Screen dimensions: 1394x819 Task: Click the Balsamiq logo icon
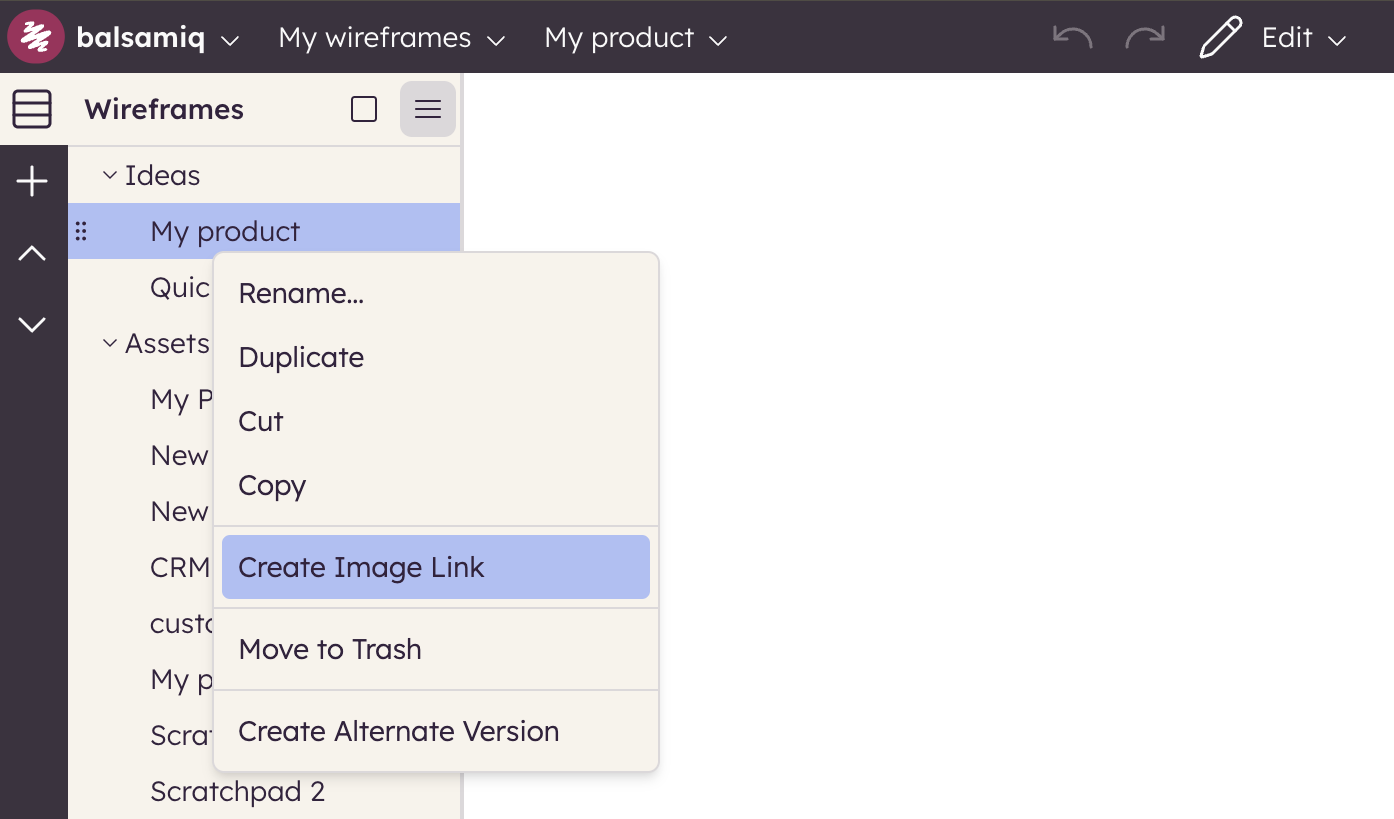click(x=36, y=37)
